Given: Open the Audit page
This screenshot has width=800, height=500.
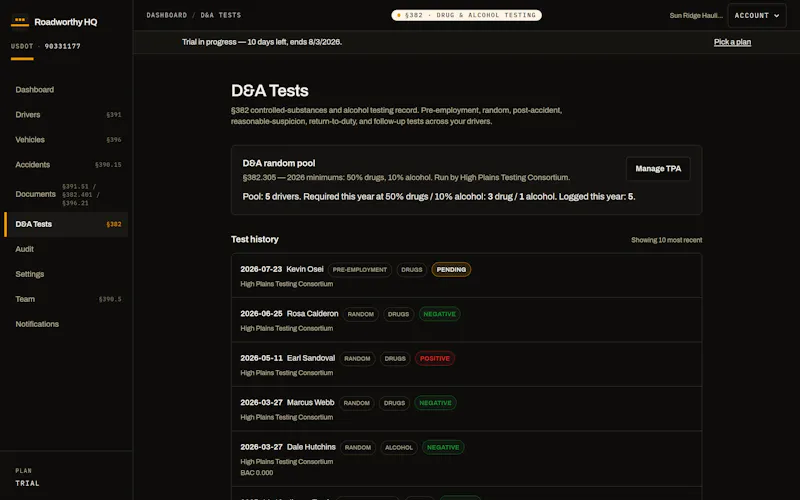Looking at the screenshot, I should coord(66,249).
